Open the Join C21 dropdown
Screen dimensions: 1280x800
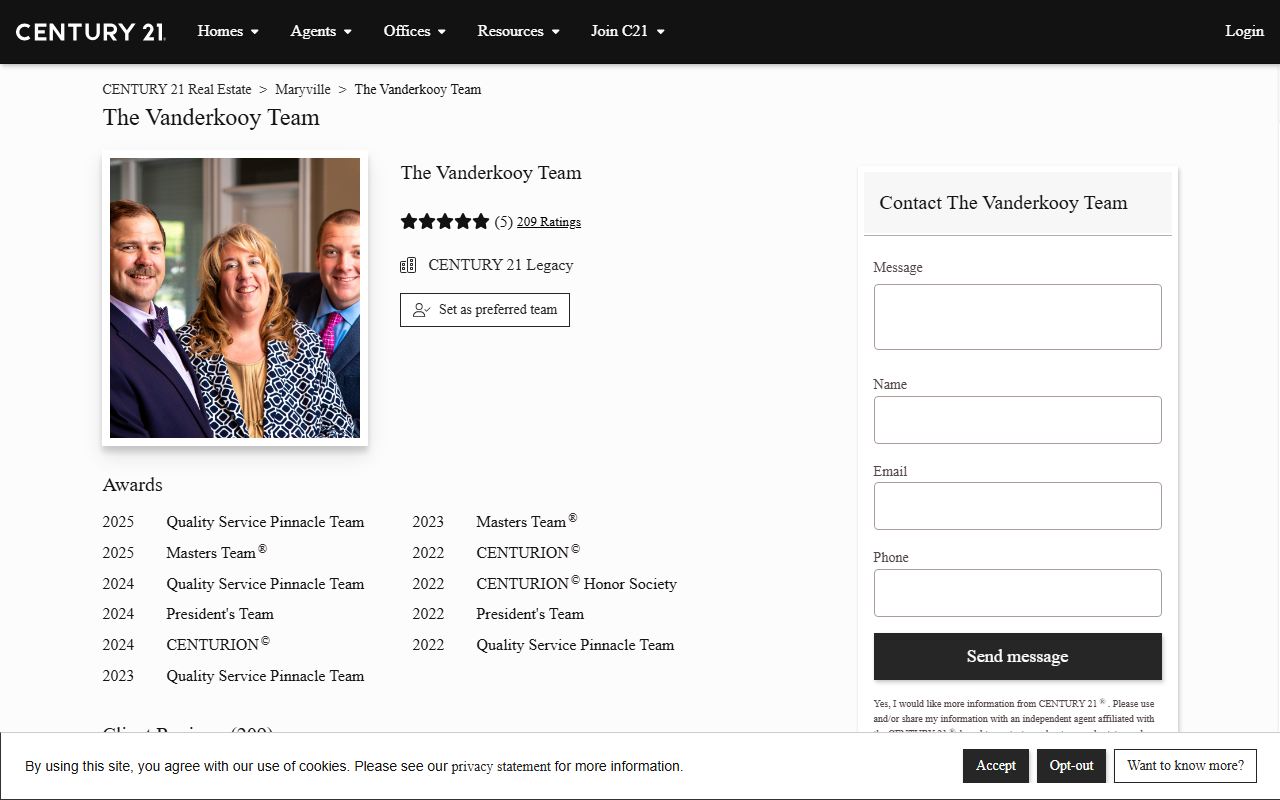pos(627,31)
